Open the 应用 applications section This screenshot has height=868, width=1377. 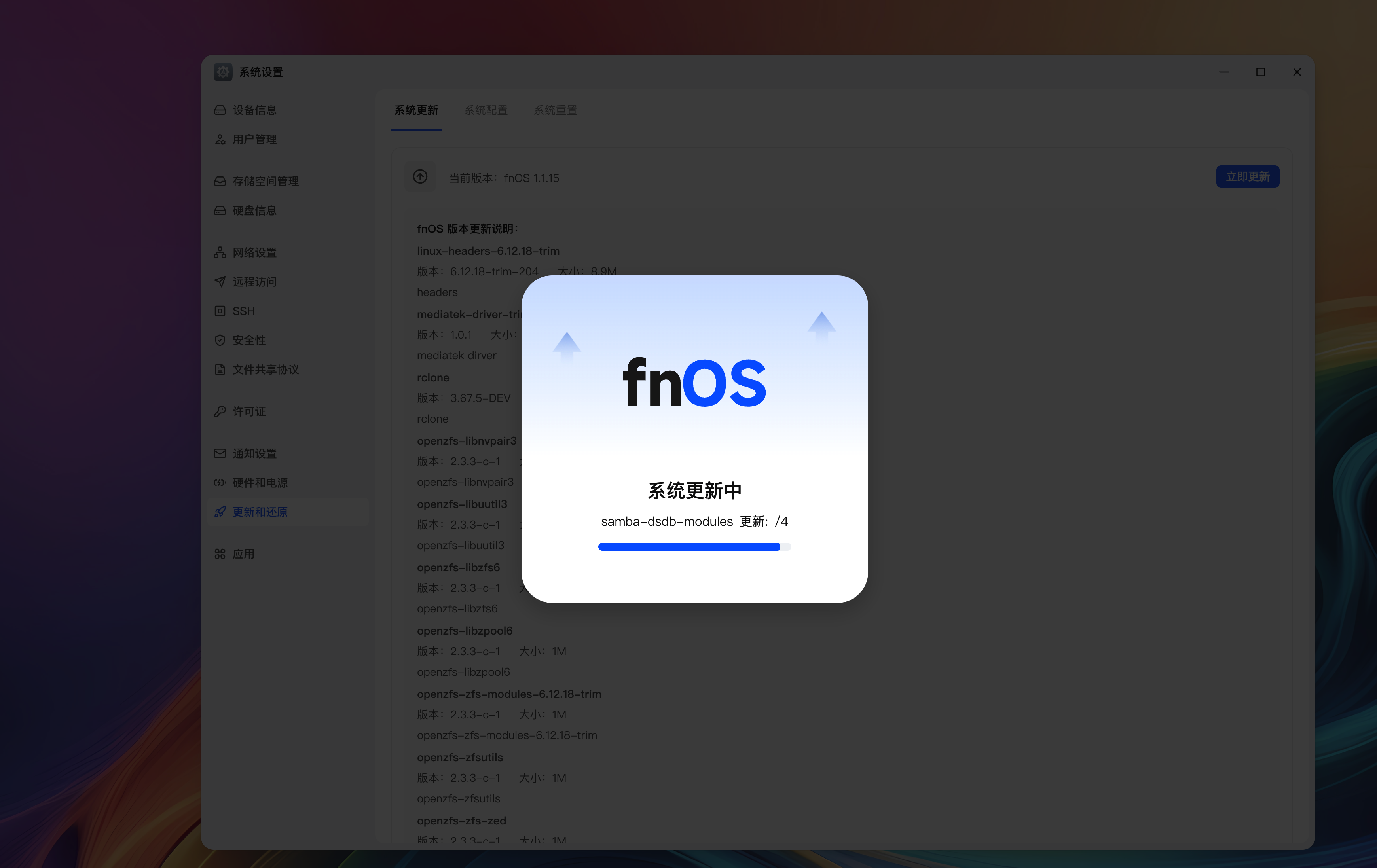tap(243, 553)
